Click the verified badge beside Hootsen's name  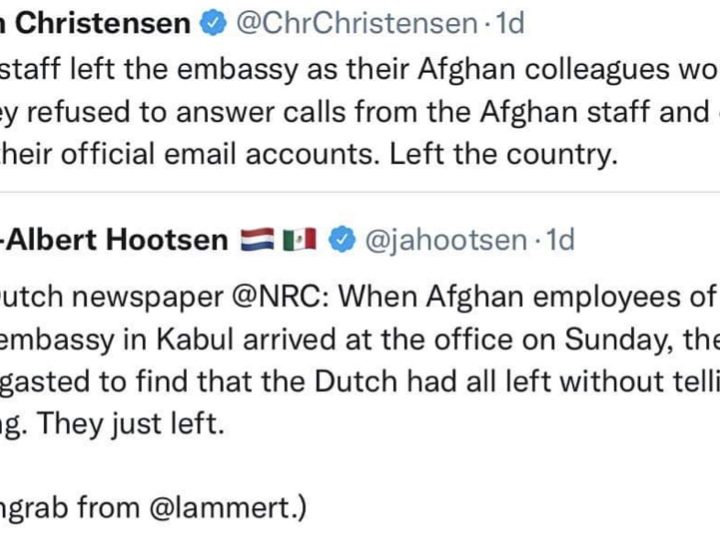coord(344,240)
